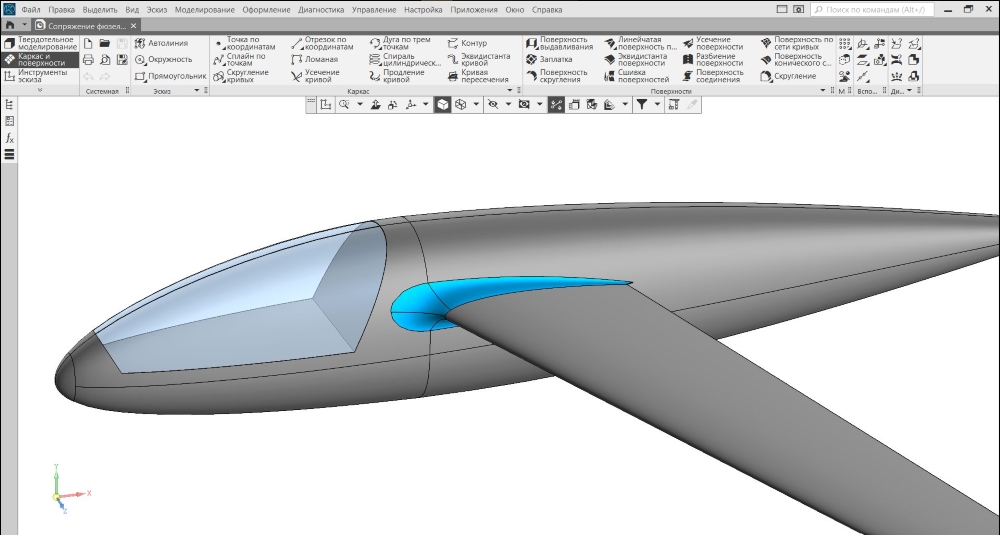Open hide elements dropdown arrow
This screenshot has width=1000, height=535.
coord(508,105)
